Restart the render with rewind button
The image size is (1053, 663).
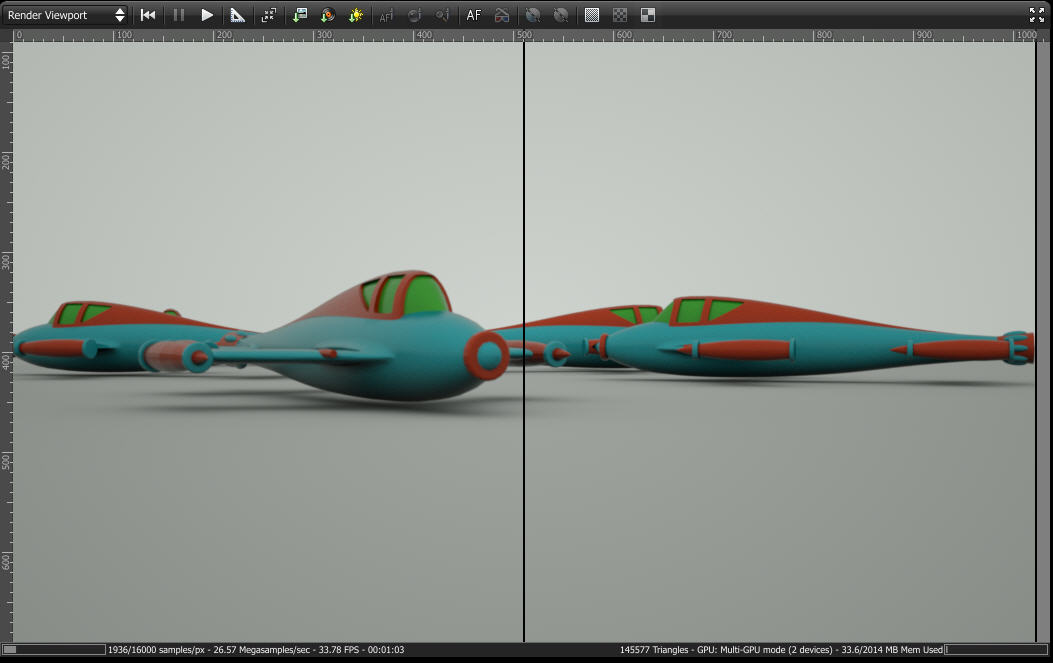pyautogui.click(x=148, y=15)
